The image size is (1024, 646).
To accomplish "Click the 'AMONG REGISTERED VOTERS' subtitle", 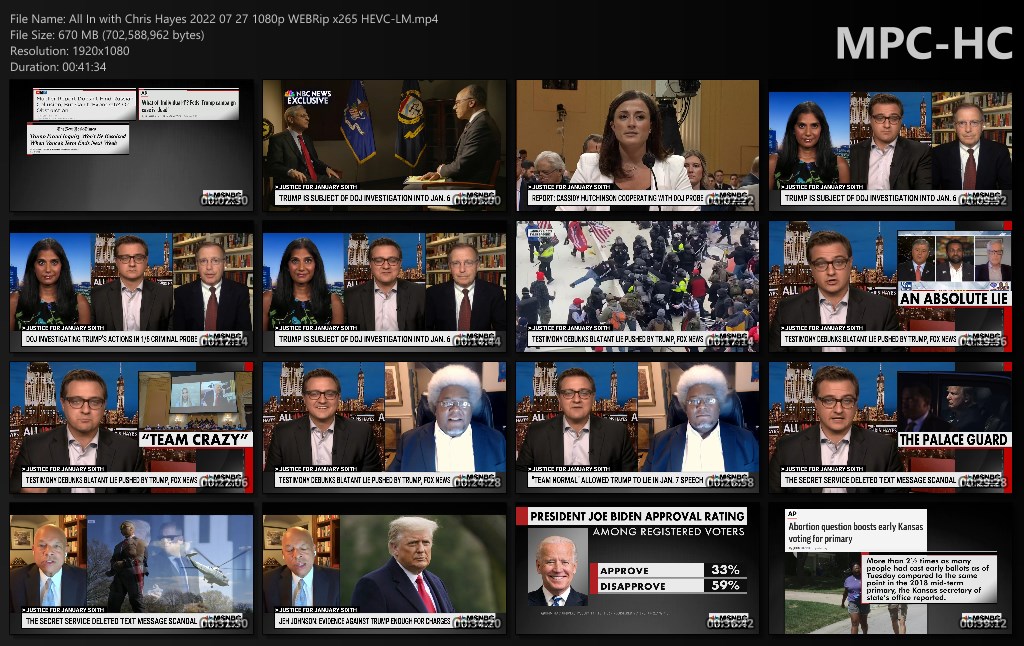I will (x=669, y=532).
